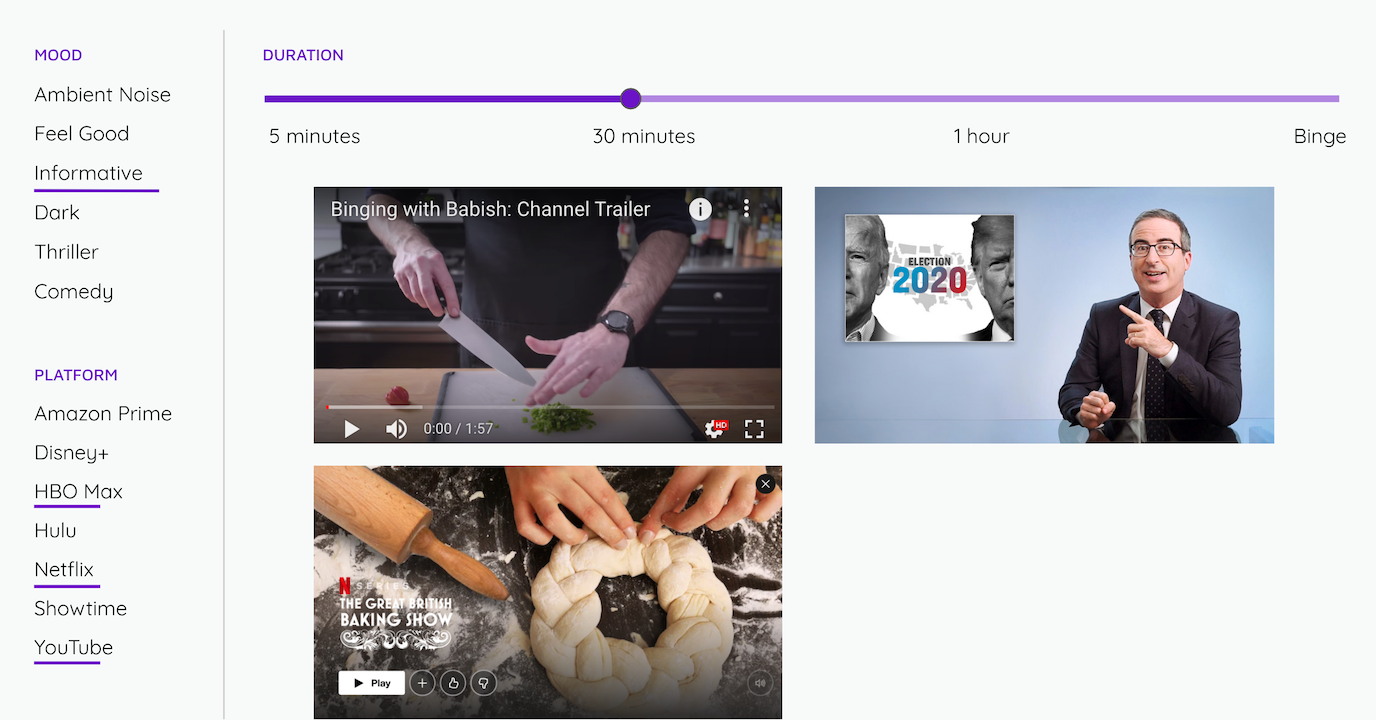Enable the Hulu platform filter
This screenshot has height=720, width=1376.
coord(55,531)
